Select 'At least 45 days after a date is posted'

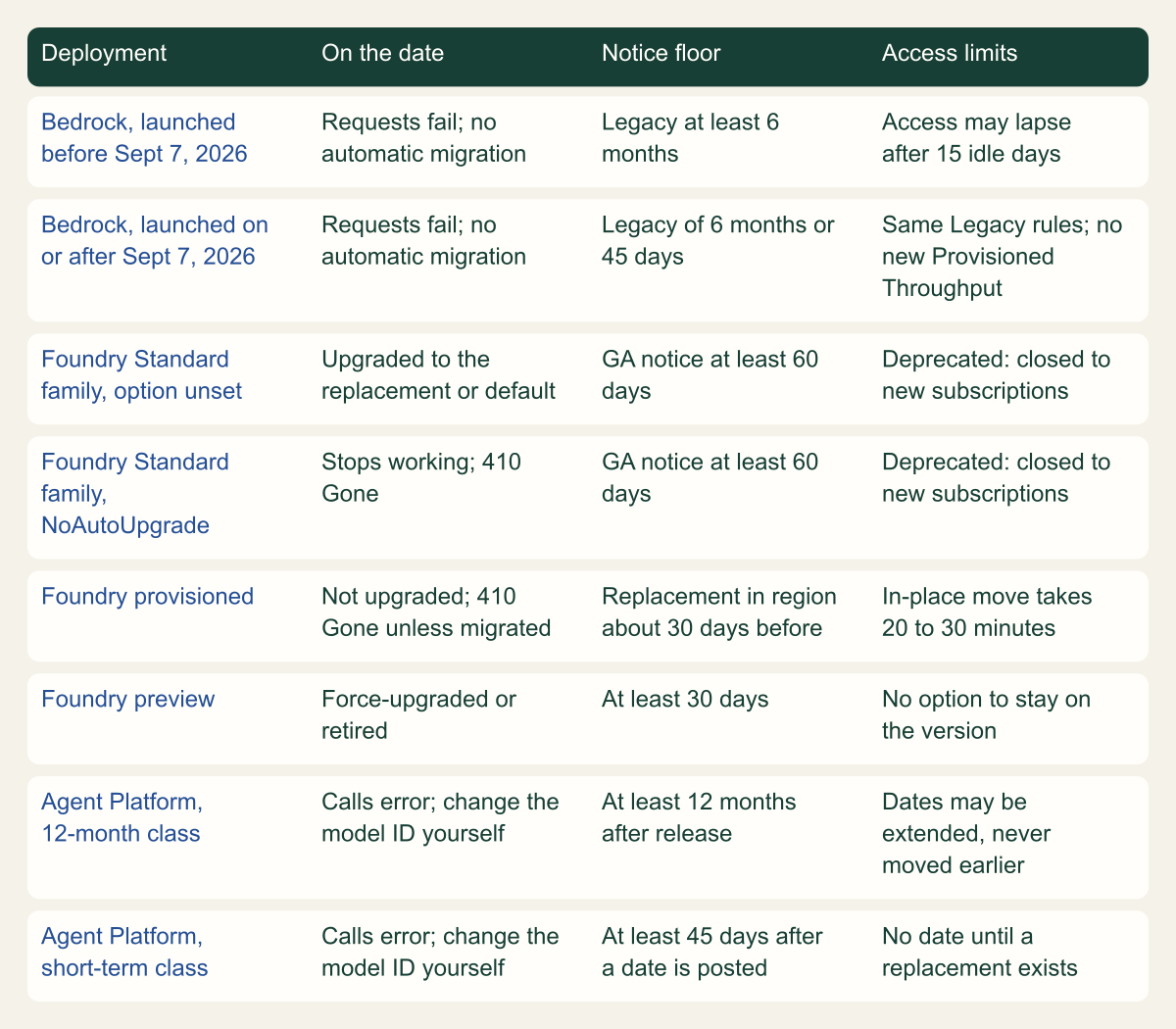712,953
